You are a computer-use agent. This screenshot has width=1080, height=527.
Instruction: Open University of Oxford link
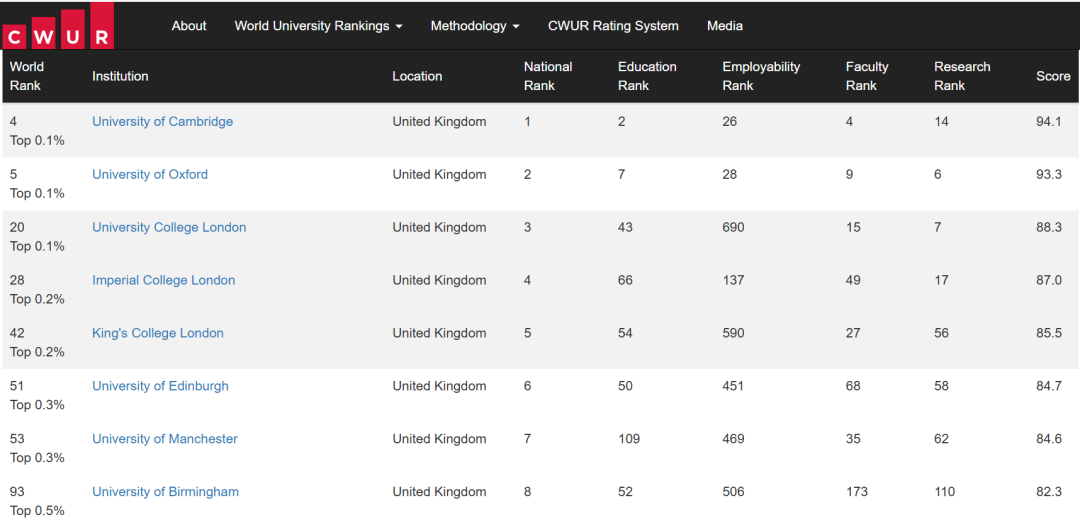tap(150, 175)
